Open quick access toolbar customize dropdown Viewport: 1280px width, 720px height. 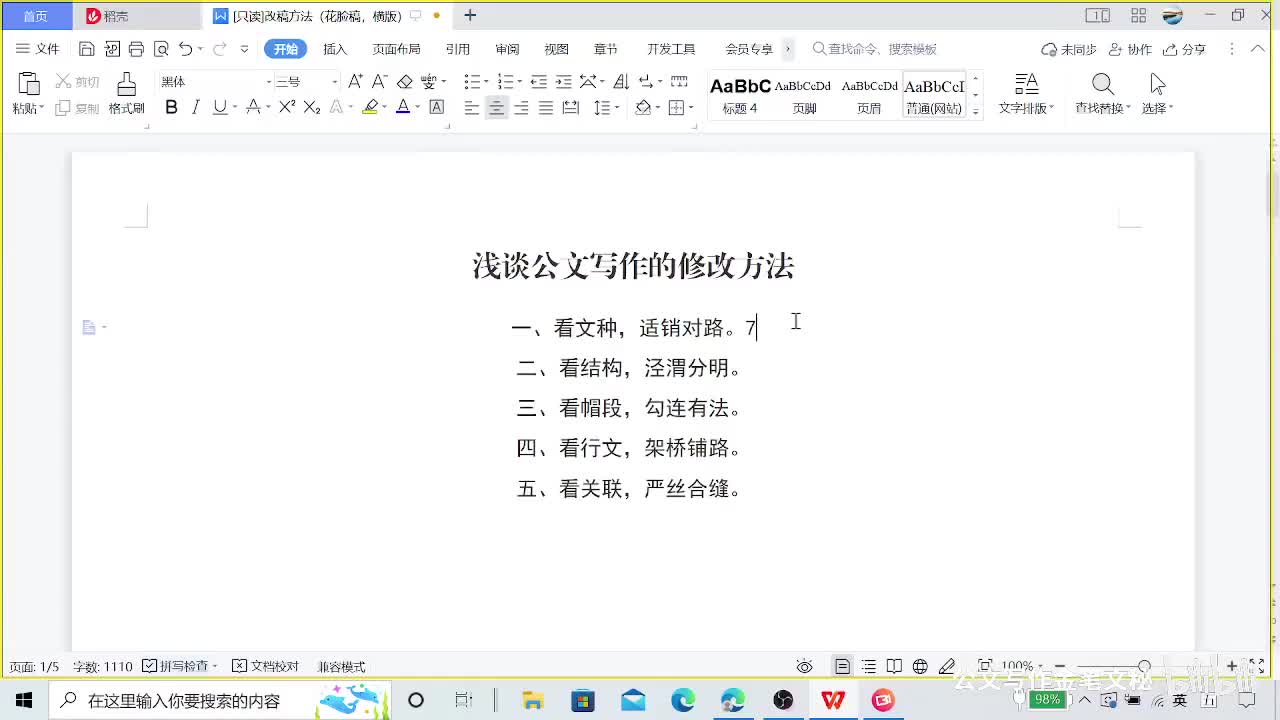(x=244, y=49)
